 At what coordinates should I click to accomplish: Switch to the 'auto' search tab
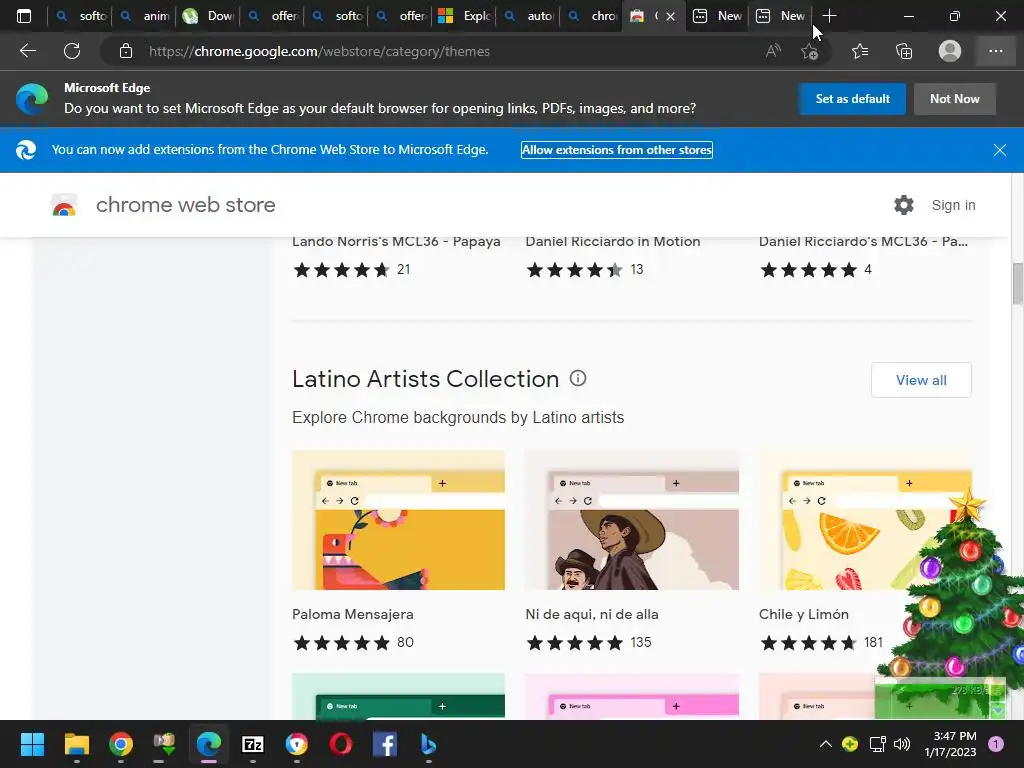(528, 16)
